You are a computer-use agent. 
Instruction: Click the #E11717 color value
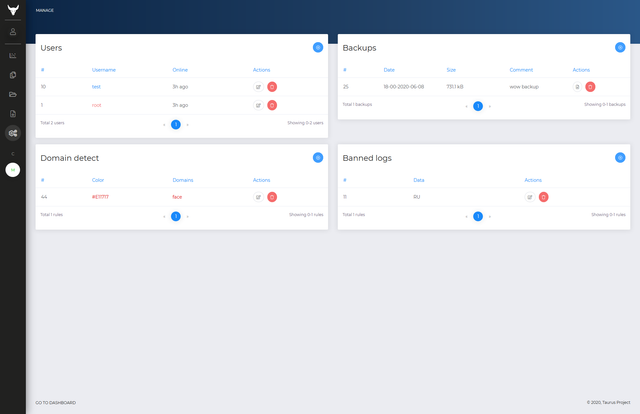click(x=100, y=197)
